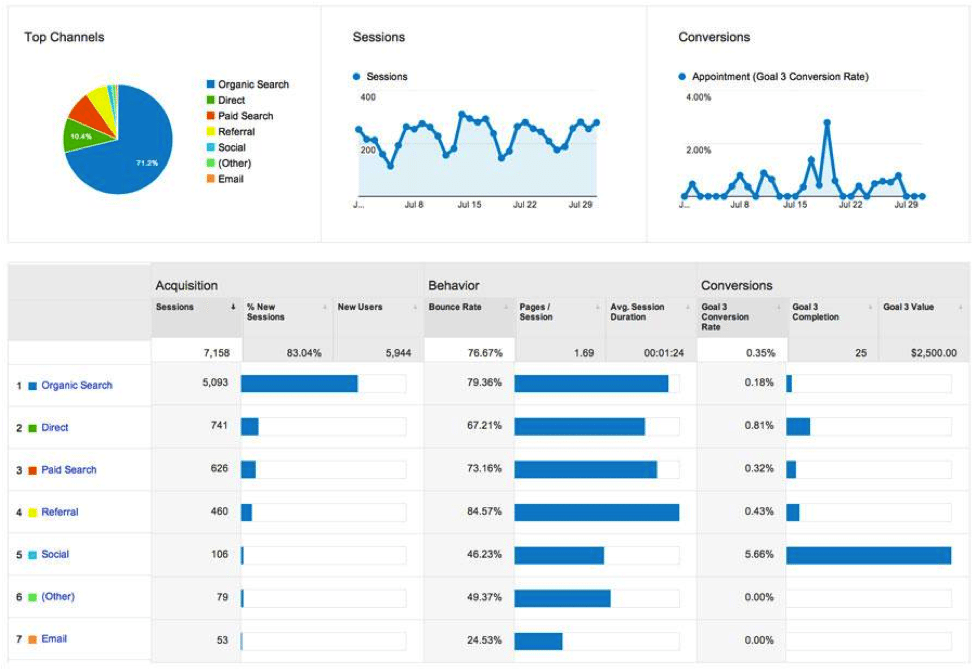Click the Sessions widget title
The image size is (977, 671).
pyautogui.click(x=379, y=37)
